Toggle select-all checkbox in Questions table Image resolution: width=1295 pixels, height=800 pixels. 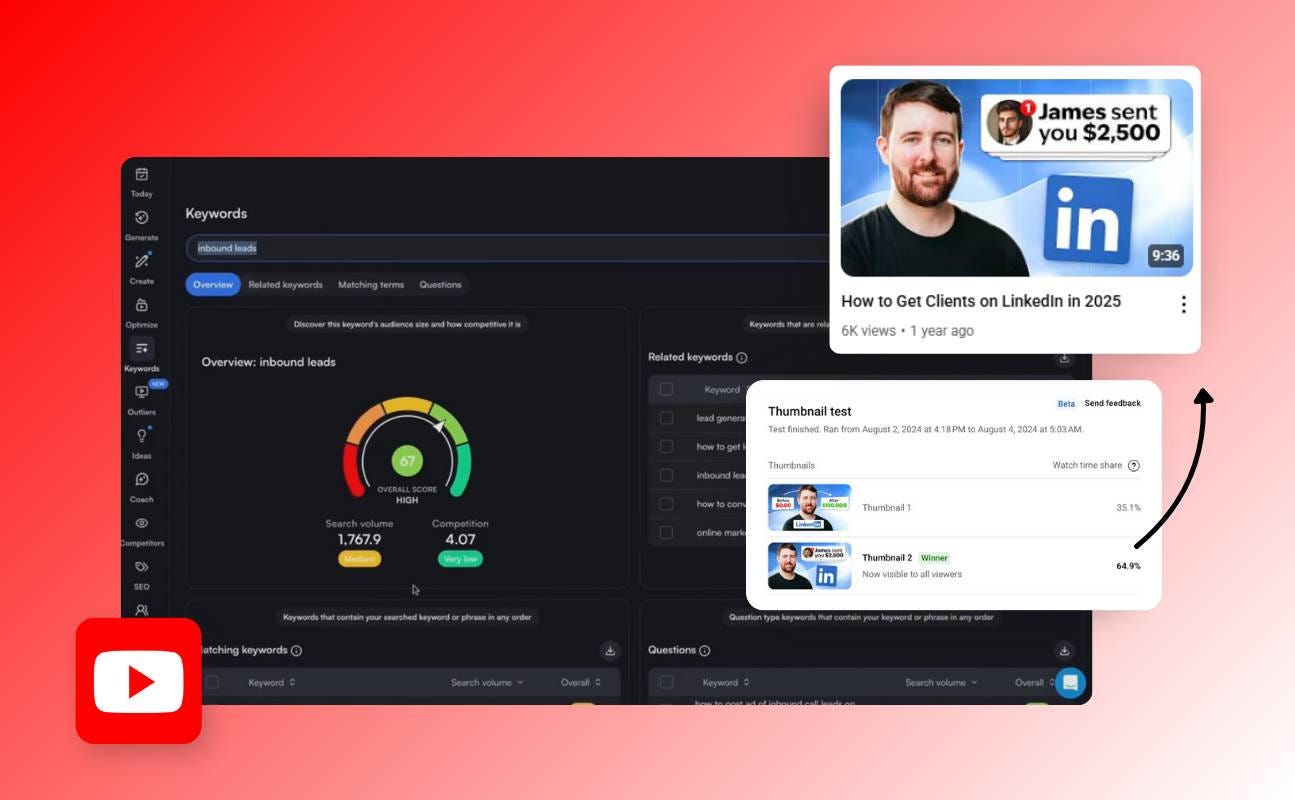[666, 683]
